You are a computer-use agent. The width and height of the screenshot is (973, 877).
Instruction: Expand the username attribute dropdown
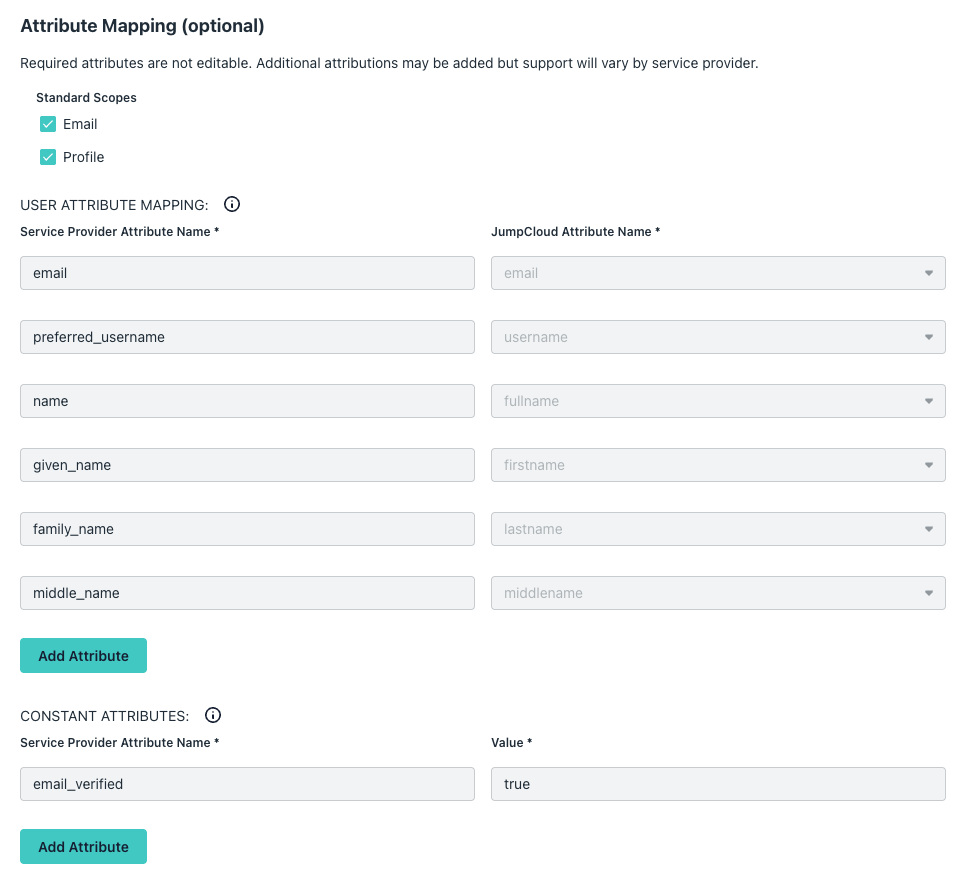[717, 337]
